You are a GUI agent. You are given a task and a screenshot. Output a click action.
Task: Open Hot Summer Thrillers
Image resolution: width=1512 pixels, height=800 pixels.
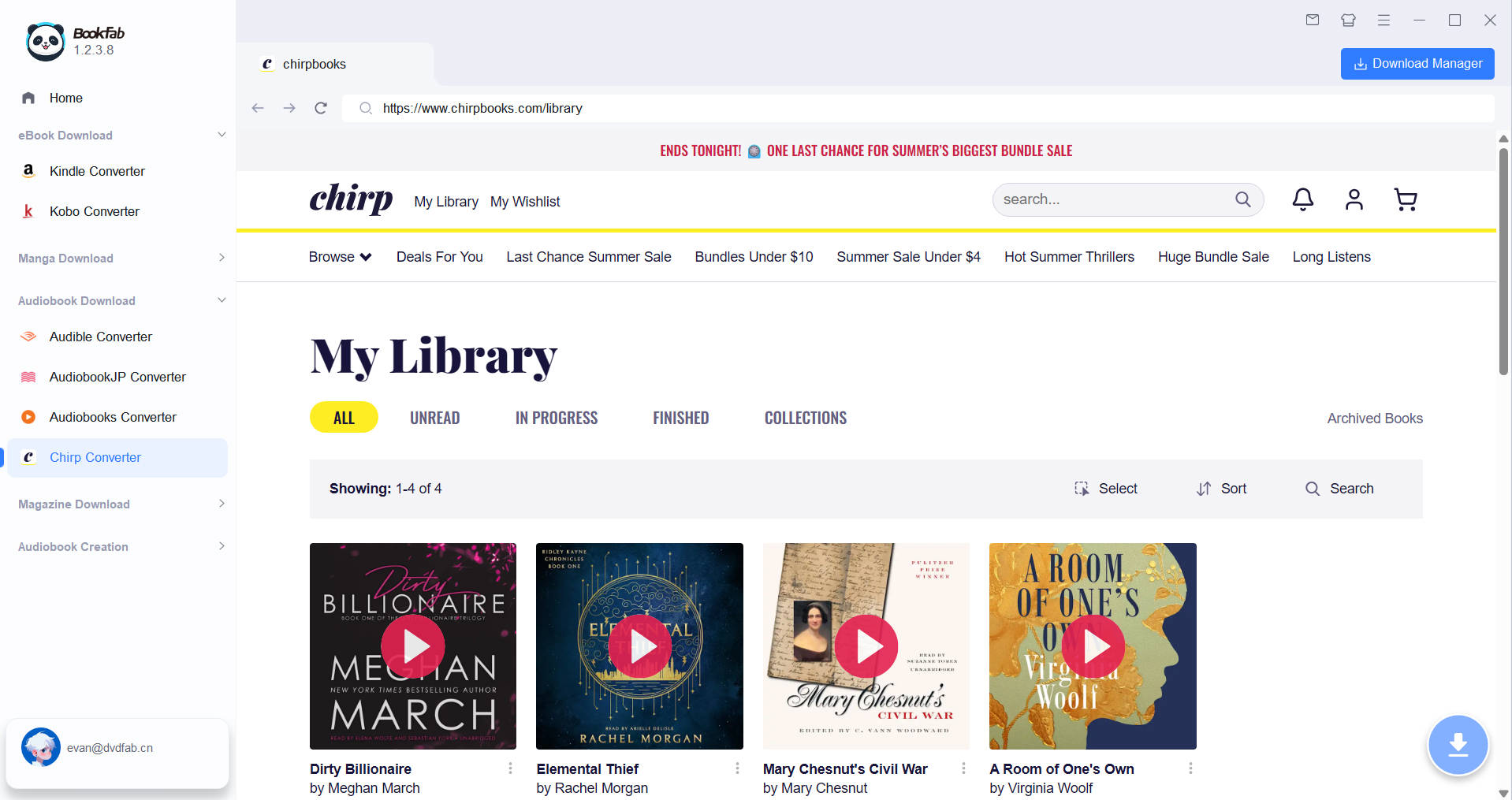pyautogui.click(x=1069, y=257)
